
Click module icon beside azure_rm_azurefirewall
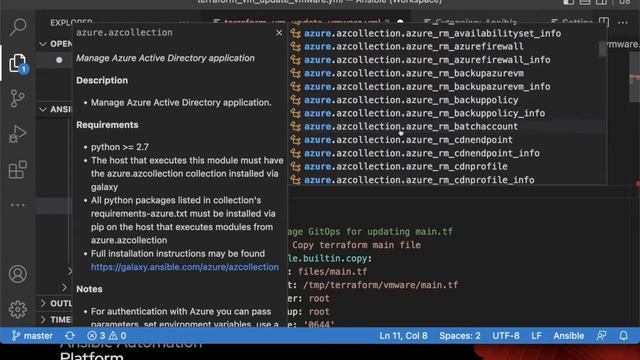click(296, 47)
